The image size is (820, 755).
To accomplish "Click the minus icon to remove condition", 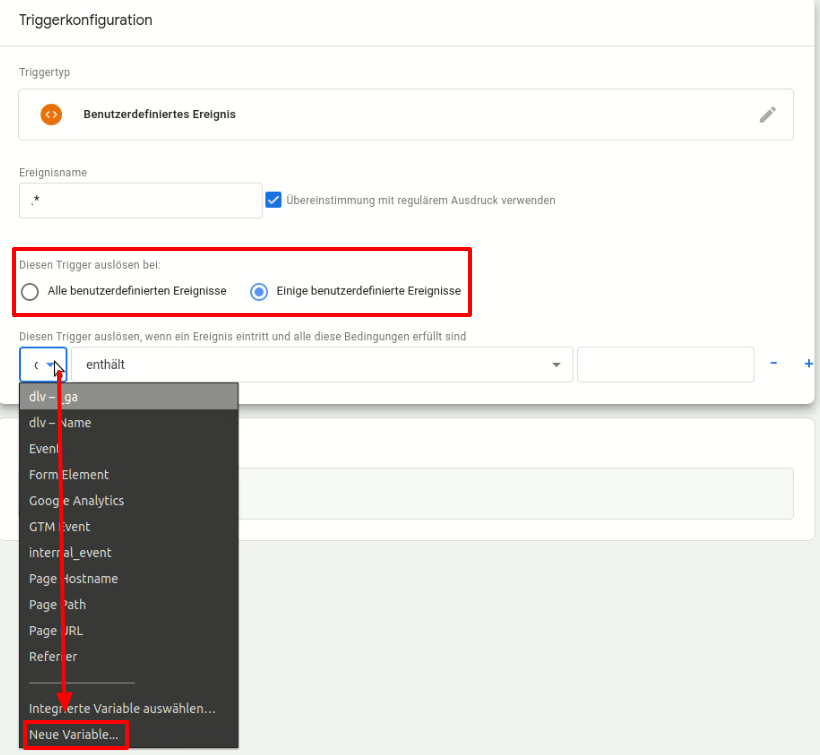I will 773,364.
